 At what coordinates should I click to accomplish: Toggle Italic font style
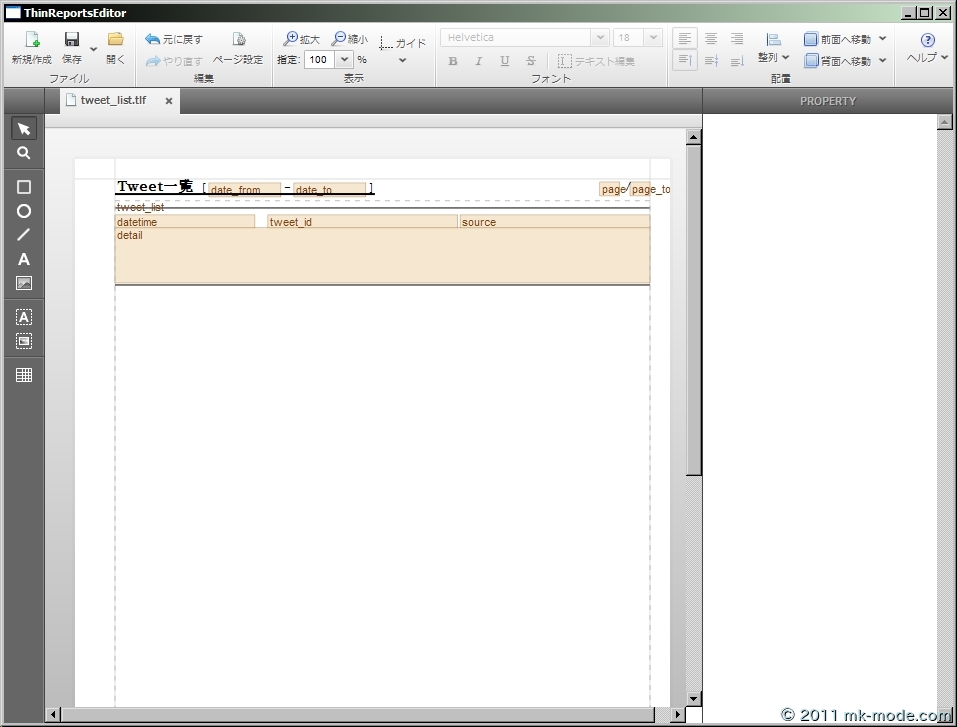click(479, 61)
